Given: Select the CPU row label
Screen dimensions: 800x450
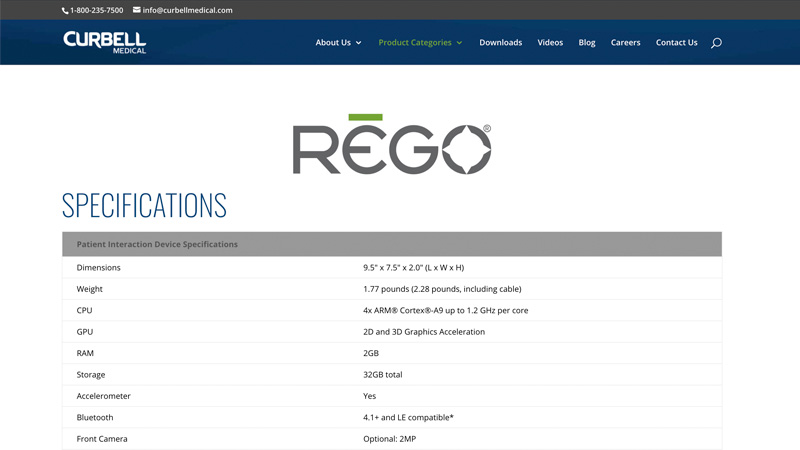Looking at the screenshot, I should click(84, 310).
